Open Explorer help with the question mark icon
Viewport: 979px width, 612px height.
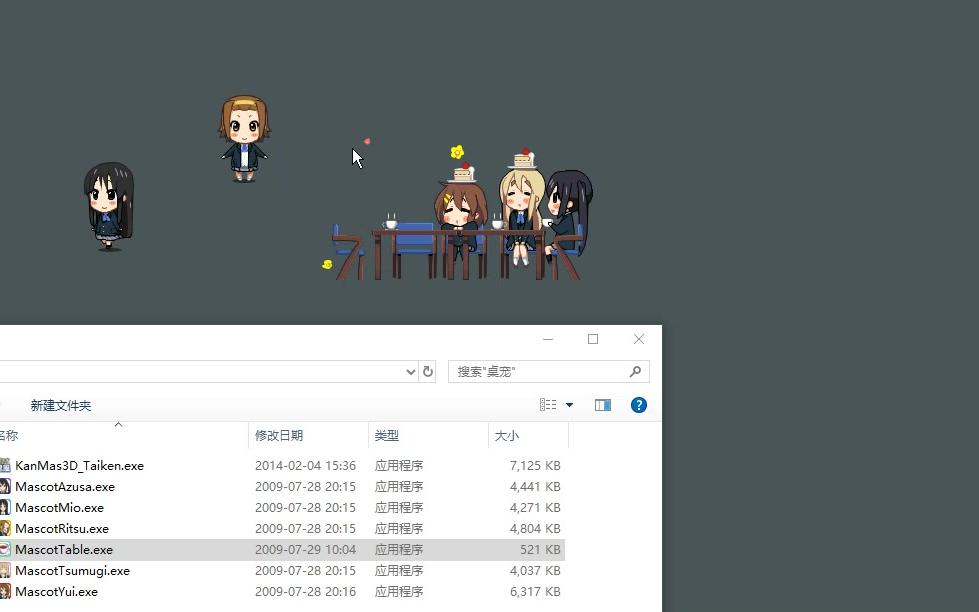click(x=638, y=405)
